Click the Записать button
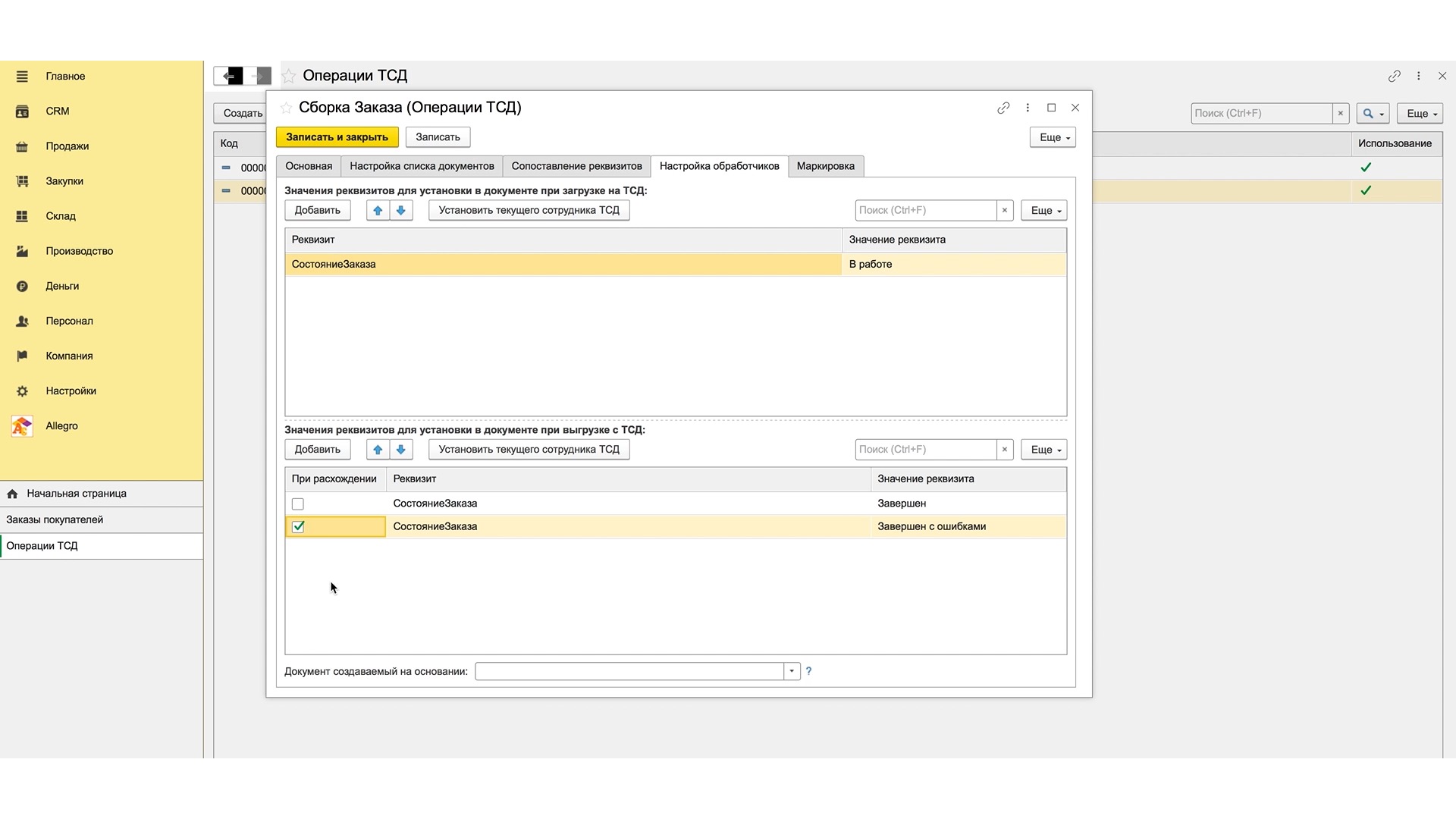This screenshot has width=1456, height=819. click(438, 137)
